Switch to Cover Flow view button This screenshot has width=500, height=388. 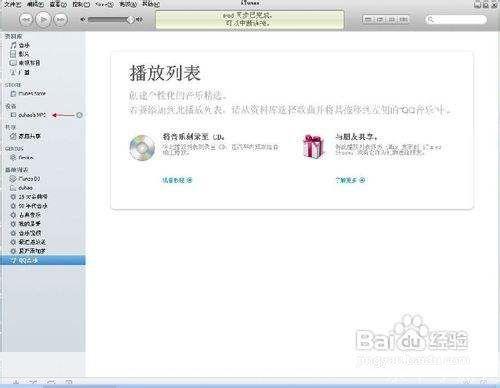pos(403,19)
